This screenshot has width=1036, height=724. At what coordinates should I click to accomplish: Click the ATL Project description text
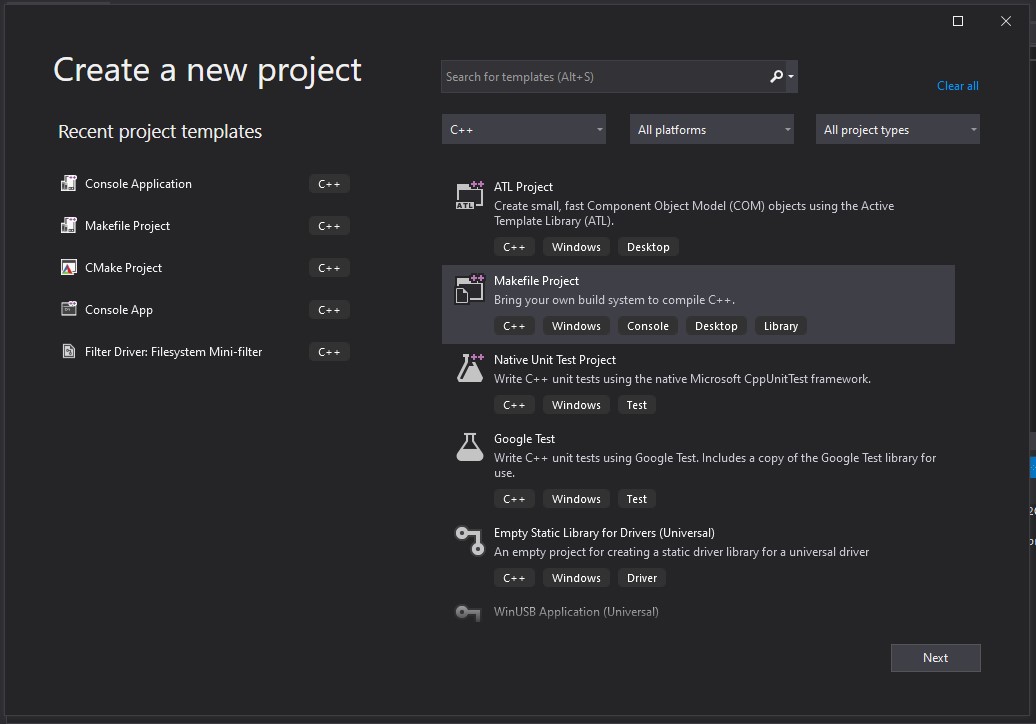[x=694, y=213]
